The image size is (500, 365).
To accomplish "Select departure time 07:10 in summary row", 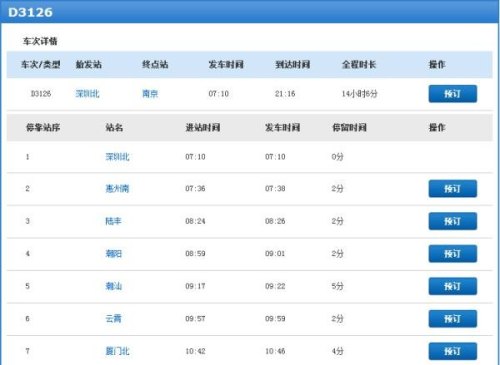I will pyautogui.click(x=219, y=94).
